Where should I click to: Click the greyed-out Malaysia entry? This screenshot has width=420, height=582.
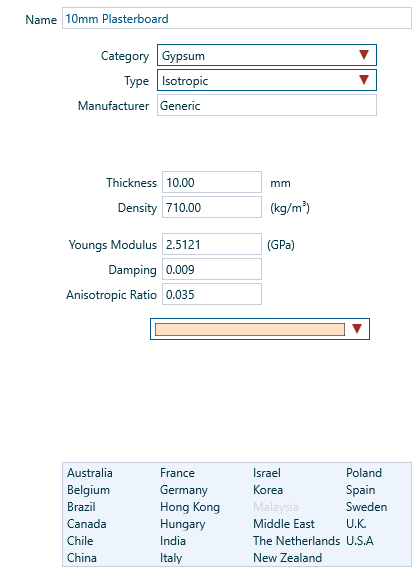[276, 507]
